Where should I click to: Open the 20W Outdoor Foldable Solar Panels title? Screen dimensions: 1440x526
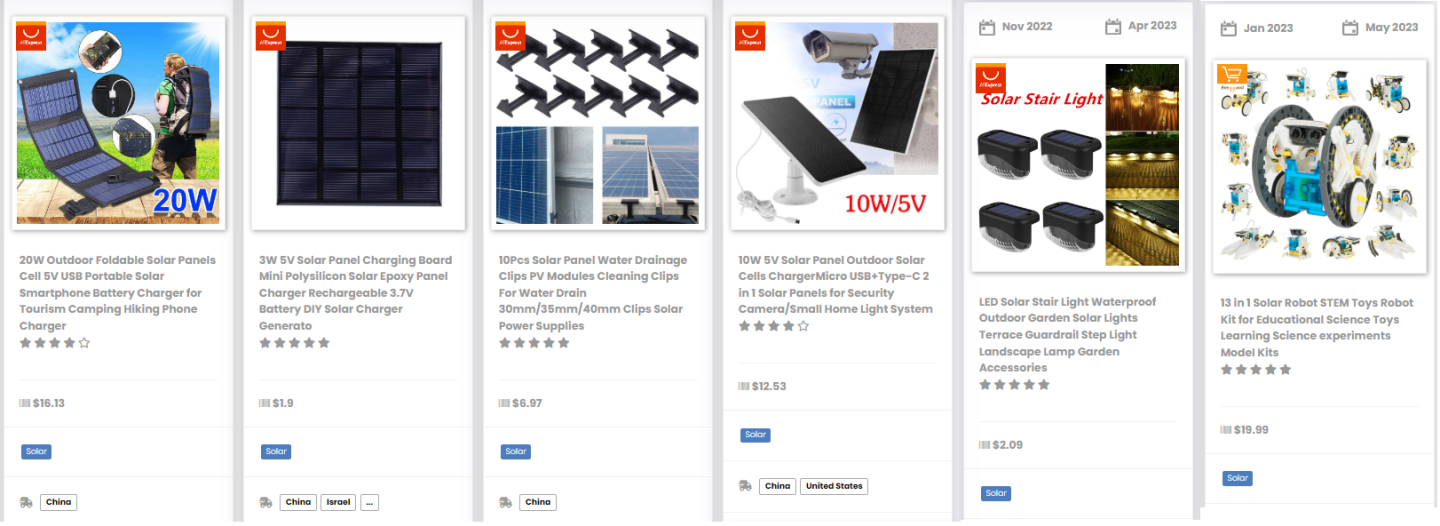118,293
